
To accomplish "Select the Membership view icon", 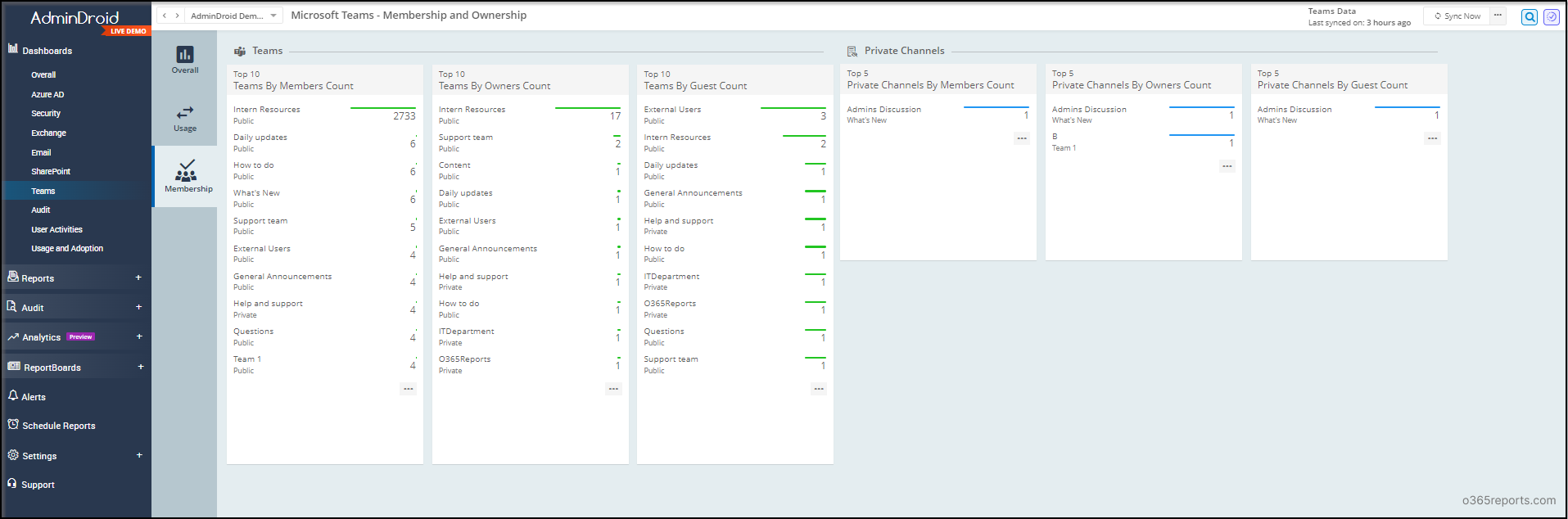I will coord(186,169).
